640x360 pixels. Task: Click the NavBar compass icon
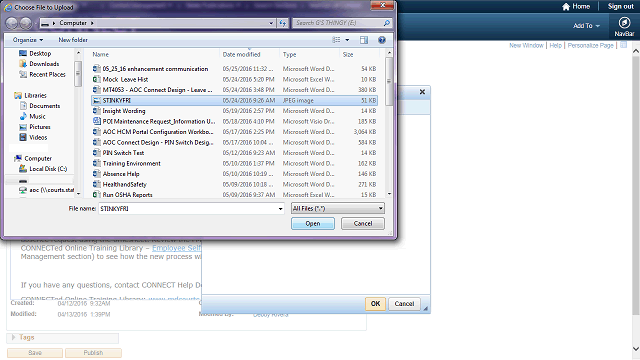point(624,23)
